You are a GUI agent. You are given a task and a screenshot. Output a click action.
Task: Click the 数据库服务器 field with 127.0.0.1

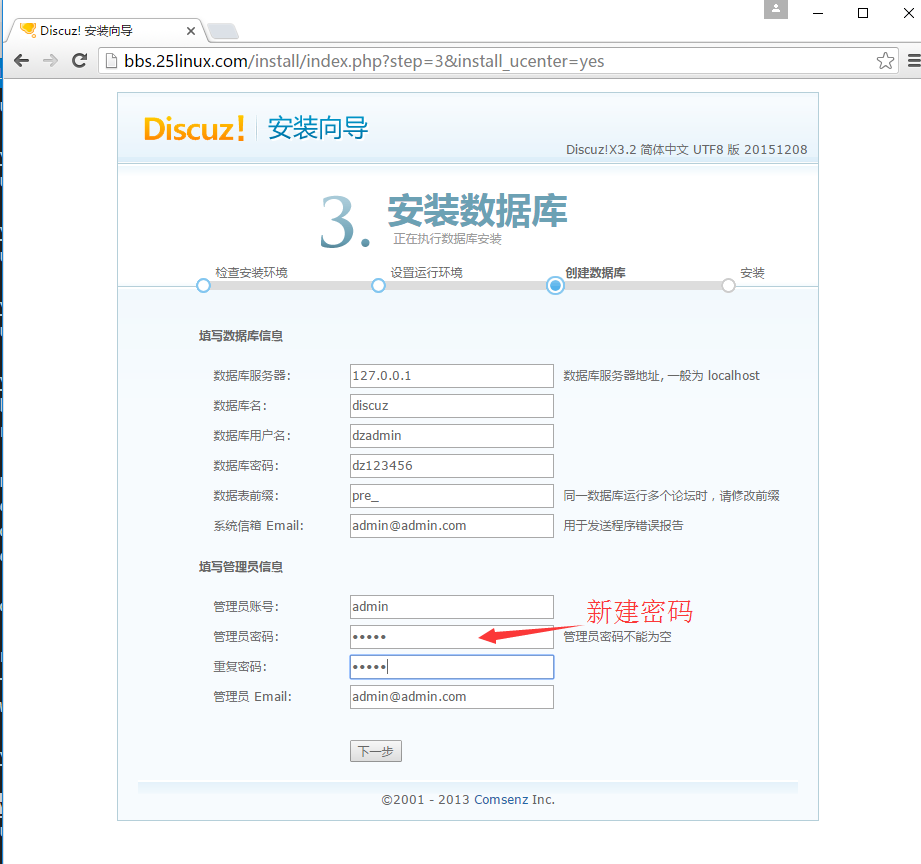[x=452, y=376]
